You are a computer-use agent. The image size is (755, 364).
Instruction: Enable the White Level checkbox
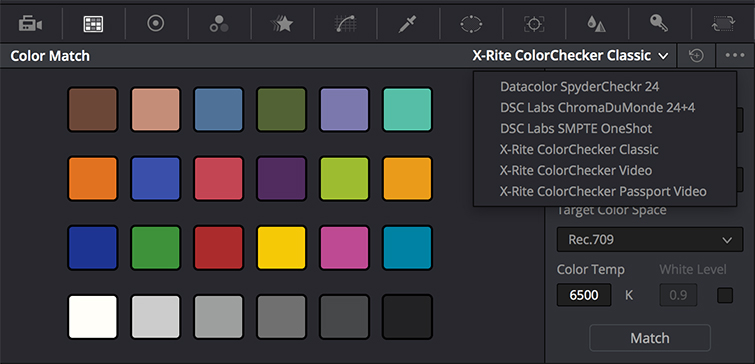click(x=725, y=295)
